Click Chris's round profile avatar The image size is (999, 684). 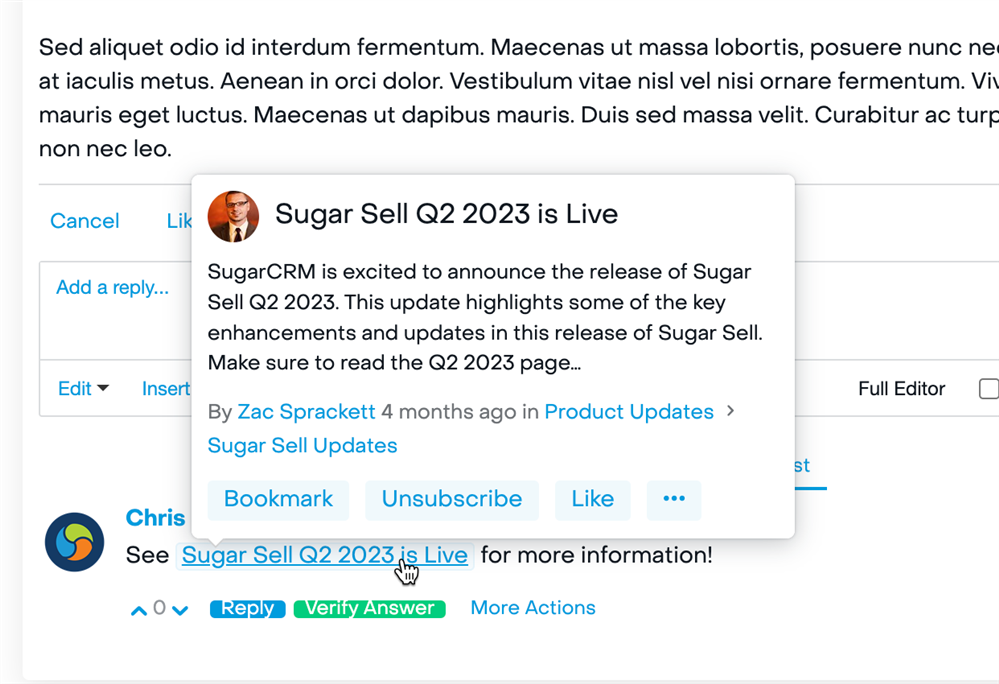pos(75,542)
